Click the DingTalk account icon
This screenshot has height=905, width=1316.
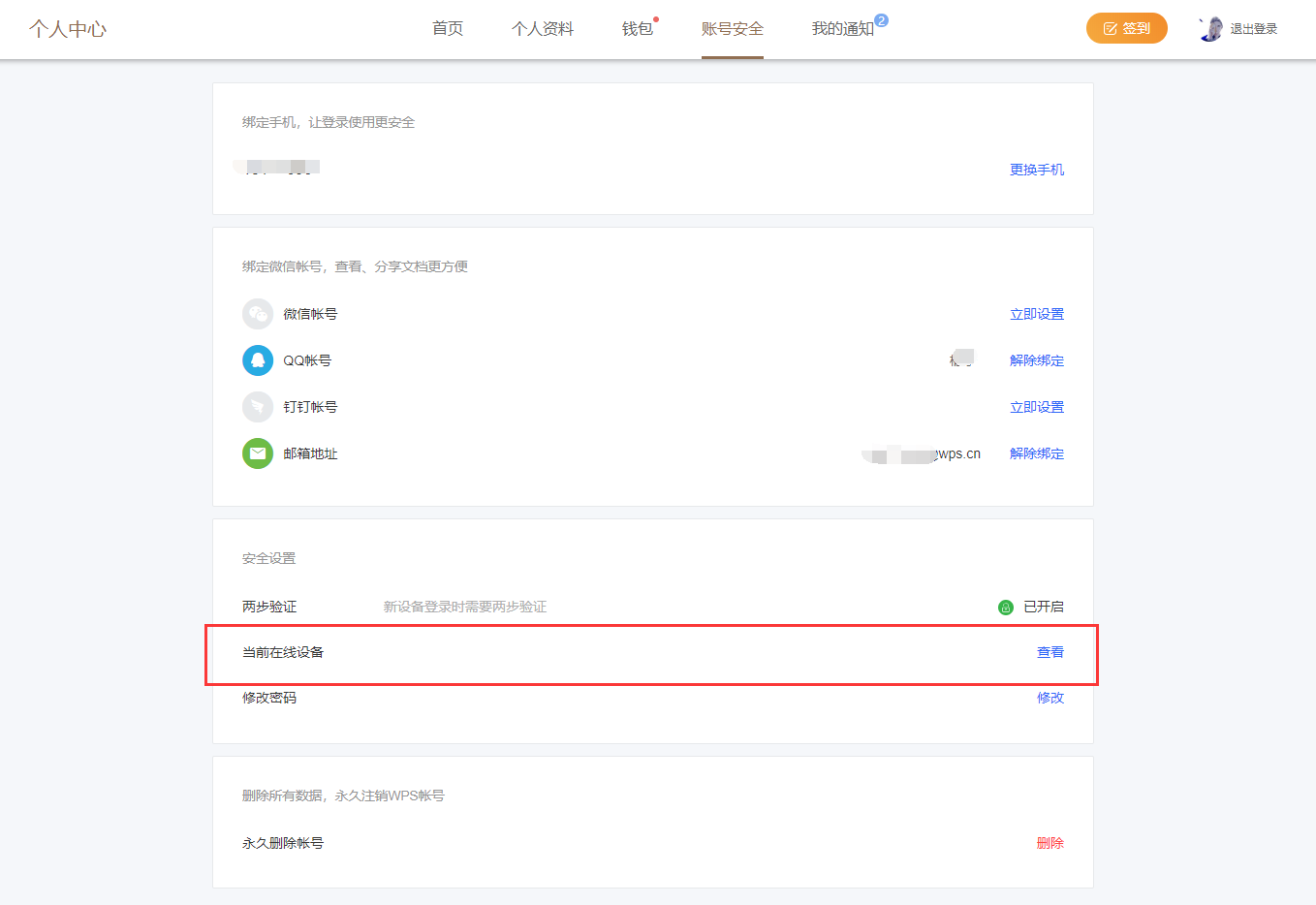tap(258, 407)
